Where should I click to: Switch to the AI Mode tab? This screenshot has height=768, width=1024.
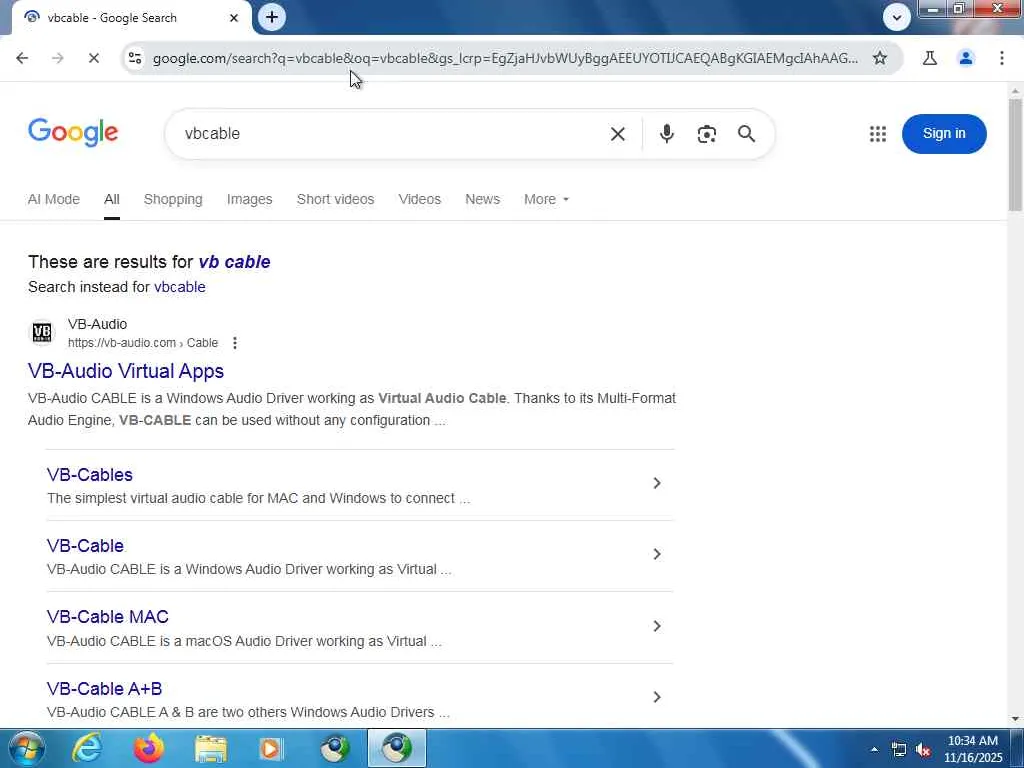(54, 199)
